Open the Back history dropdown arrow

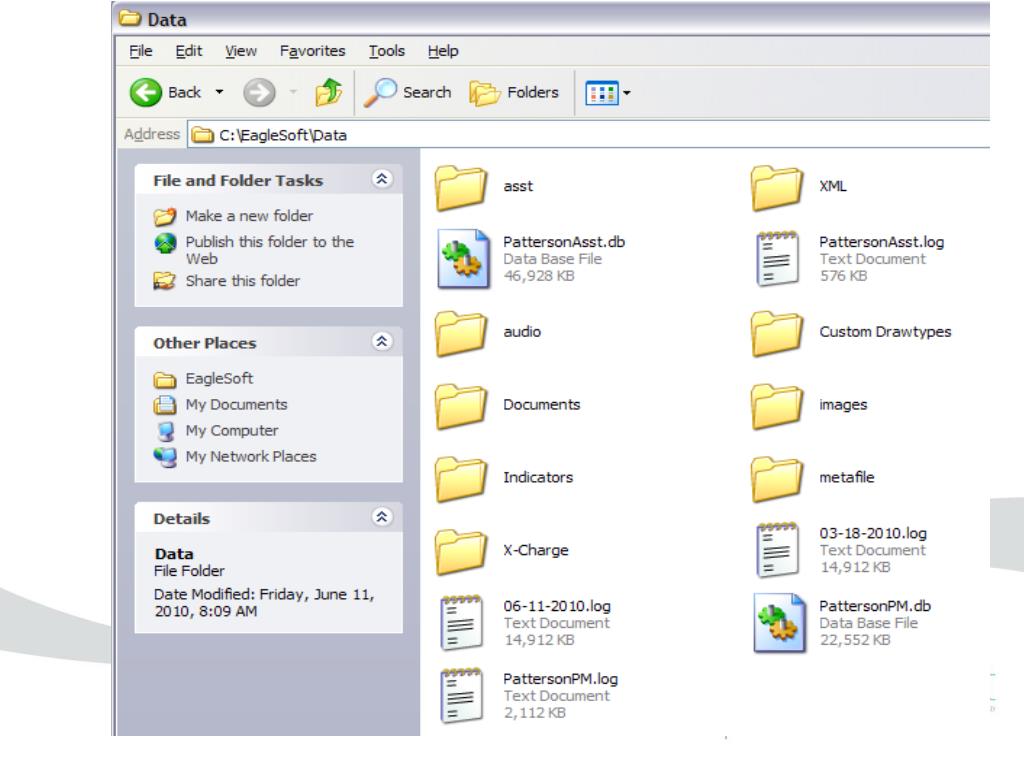click(219, 92)
